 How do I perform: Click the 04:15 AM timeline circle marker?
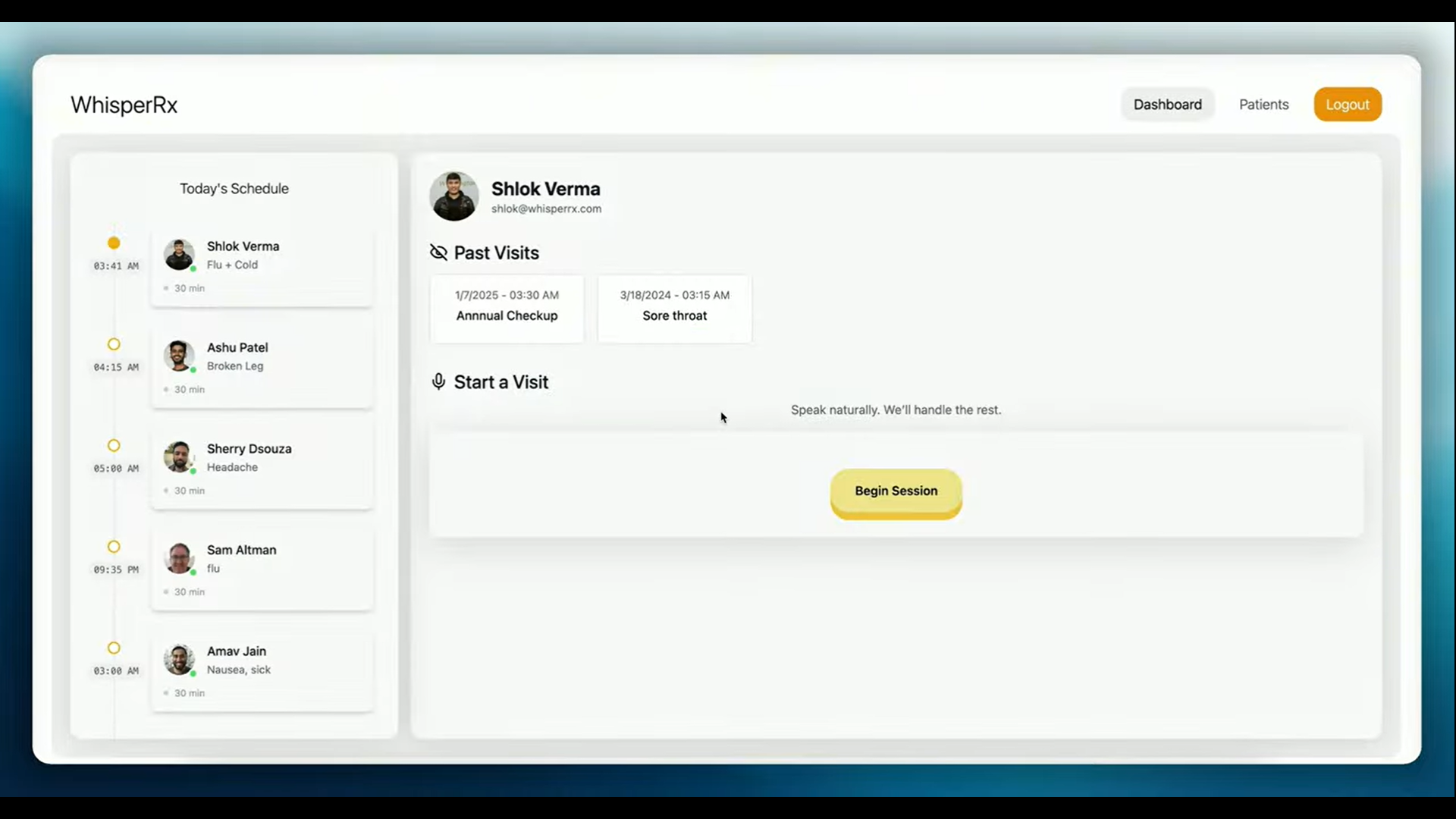[114, 344]
